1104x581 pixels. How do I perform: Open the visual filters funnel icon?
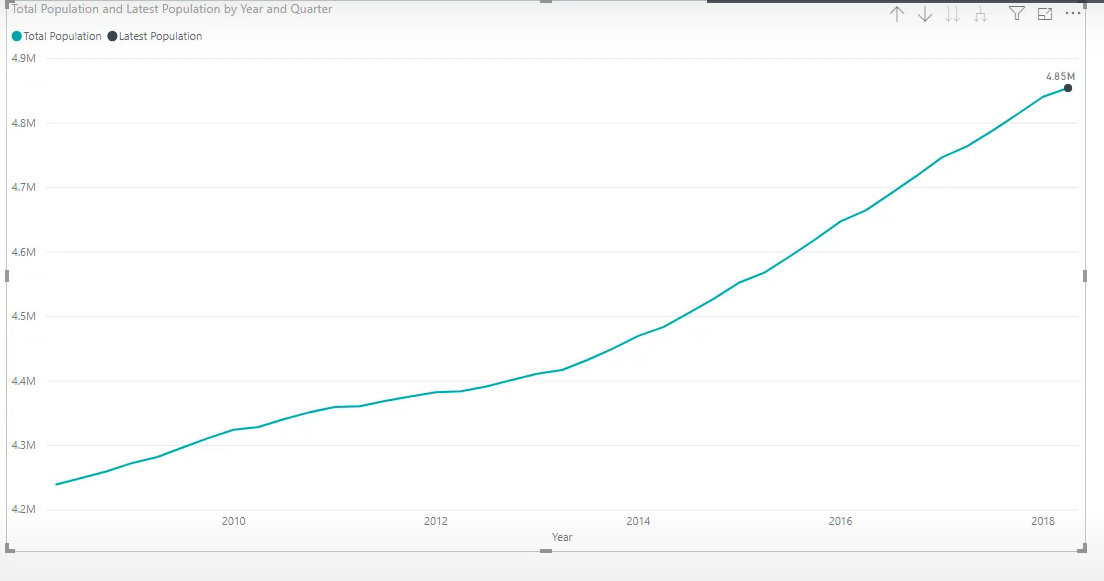click(x=1017, y=13)
